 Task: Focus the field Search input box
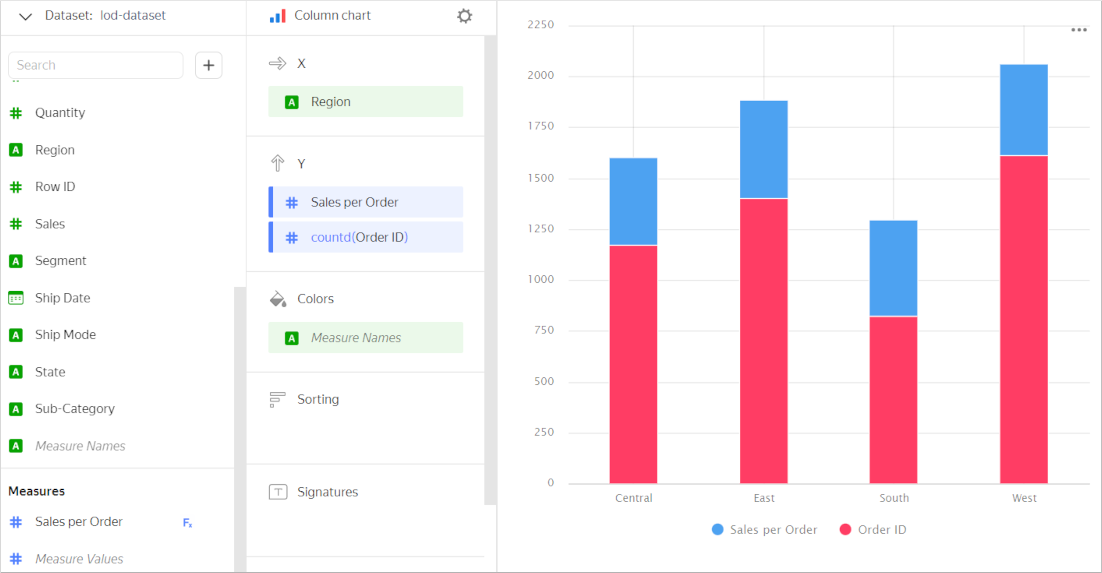[96, 65]
